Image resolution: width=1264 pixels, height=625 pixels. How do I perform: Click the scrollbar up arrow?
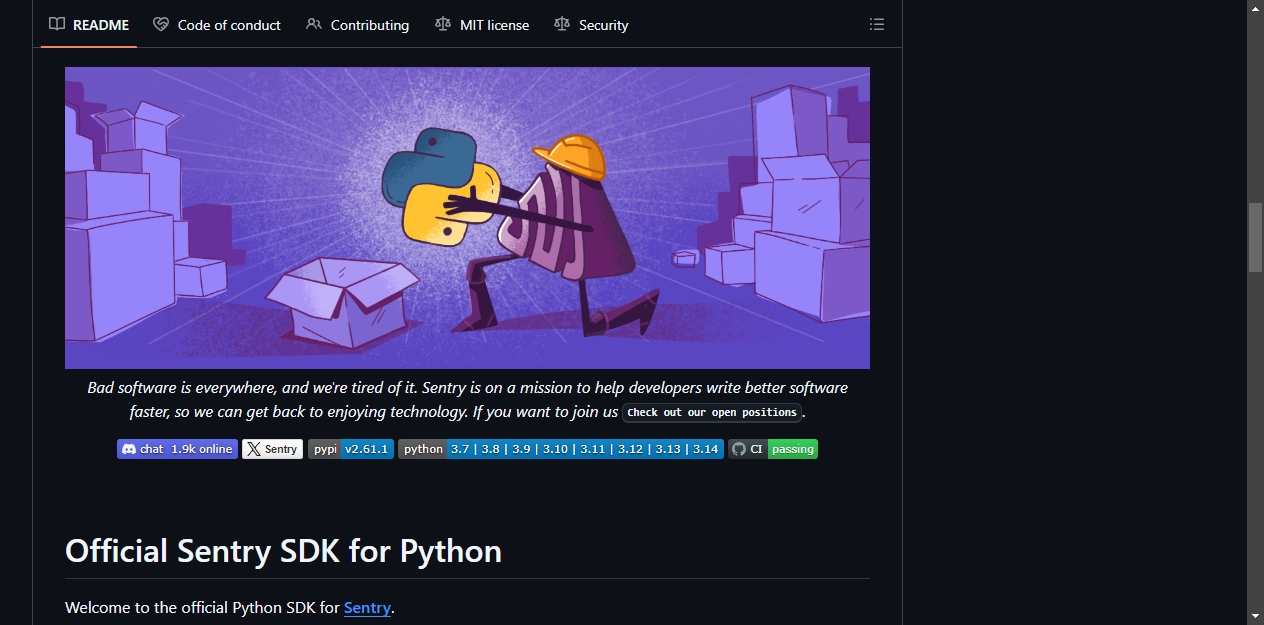click(1255, 8)
